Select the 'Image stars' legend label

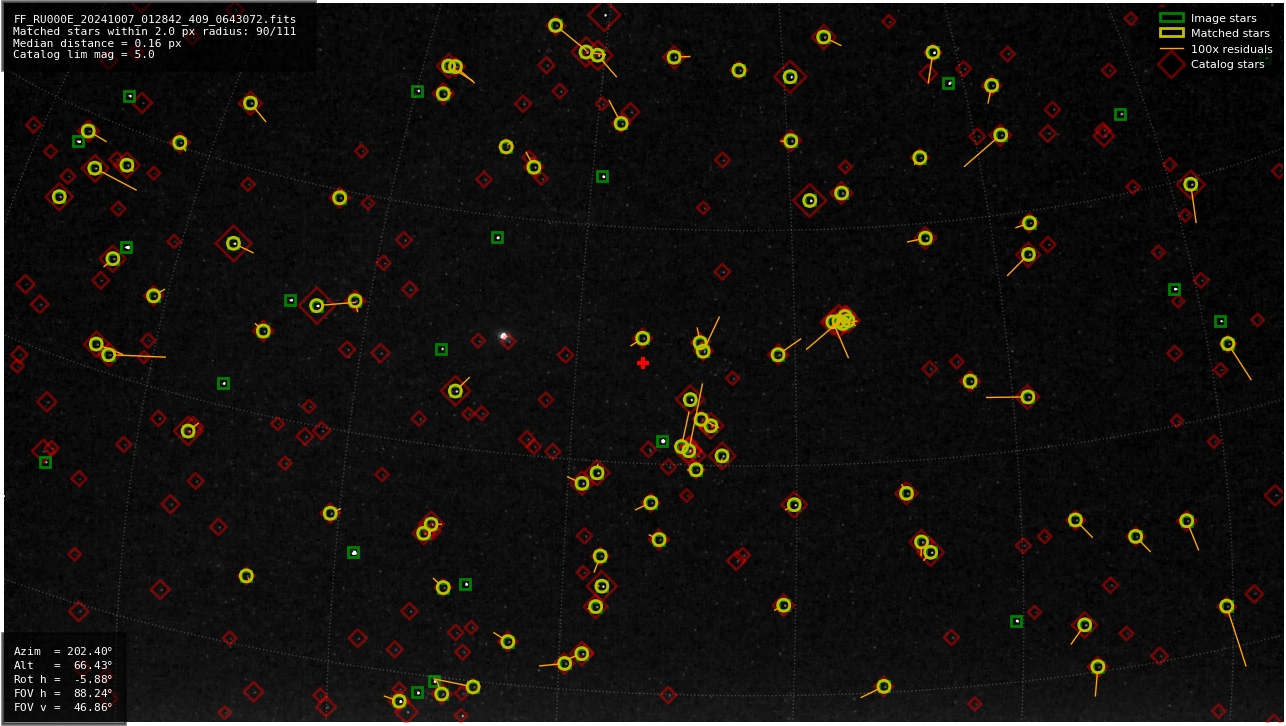(x=1223, y=18)
